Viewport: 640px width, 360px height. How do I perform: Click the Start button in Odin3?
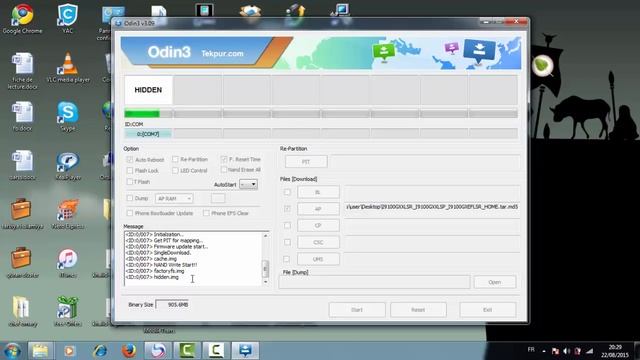point(357,310)
